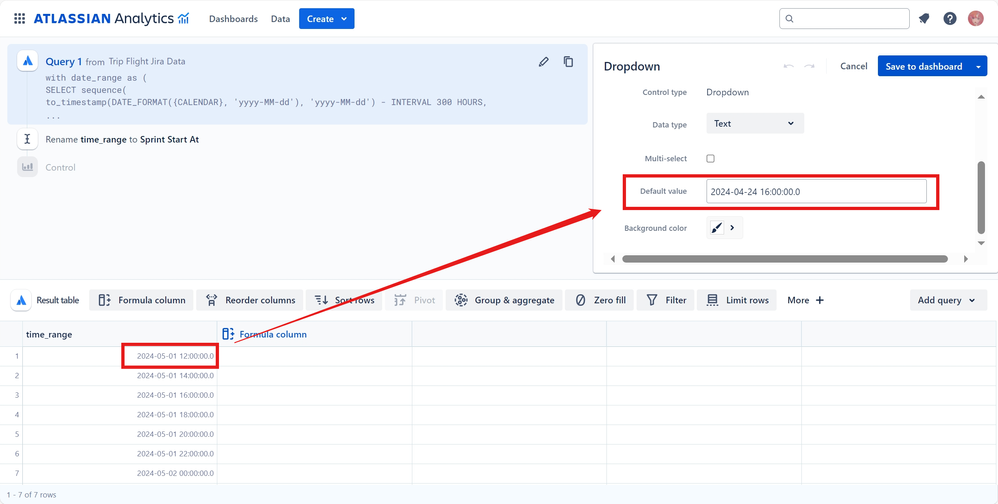Image resolution: width=998 pixels, height=504 pixels.
Task: Cancel the dropdown control edits
Action: pyautogui.click(x=854, y=66)
